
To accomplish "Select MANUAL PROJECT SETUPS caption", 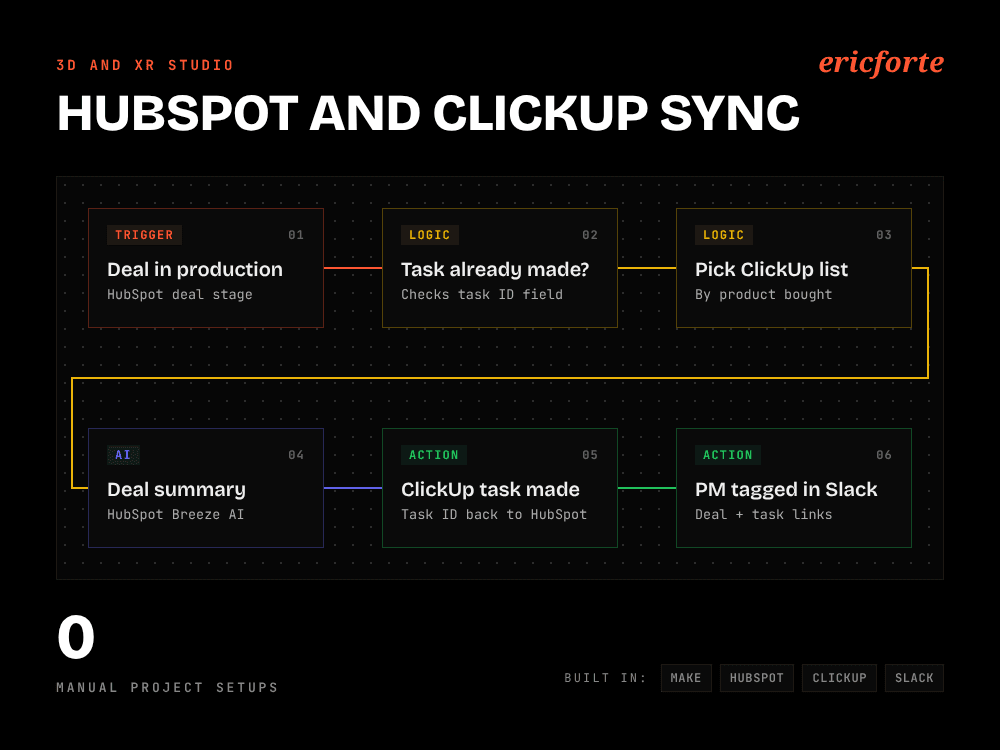I will click(167, 687).
